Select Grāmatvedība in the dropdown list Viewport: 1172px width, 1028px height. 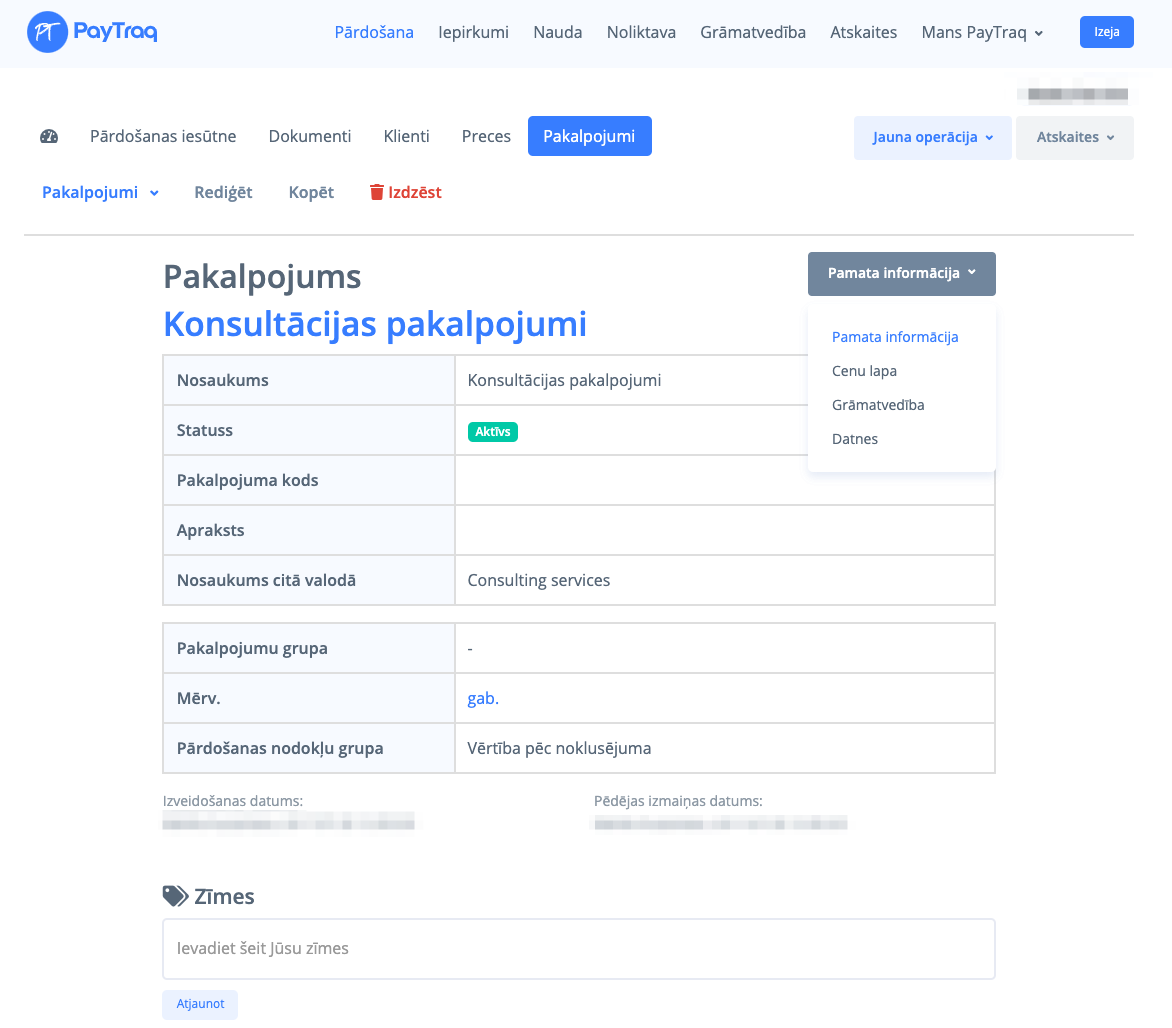point(878,405)
